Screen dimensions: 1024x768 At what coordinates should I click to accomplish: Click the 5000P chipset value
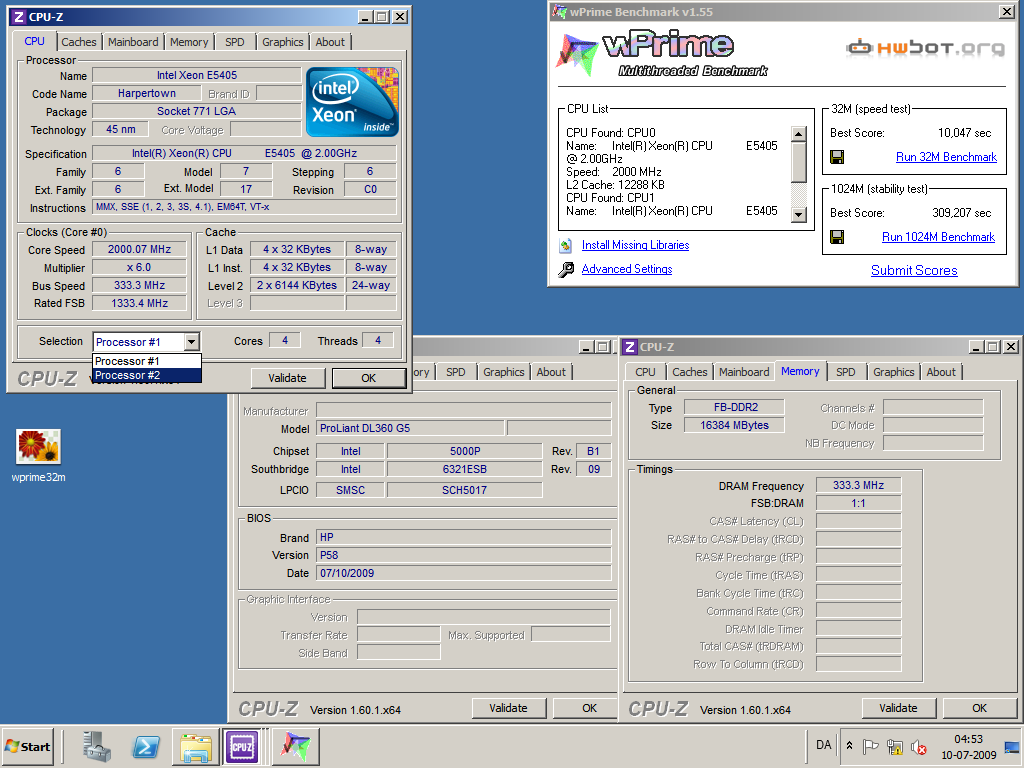coord(464,451)
